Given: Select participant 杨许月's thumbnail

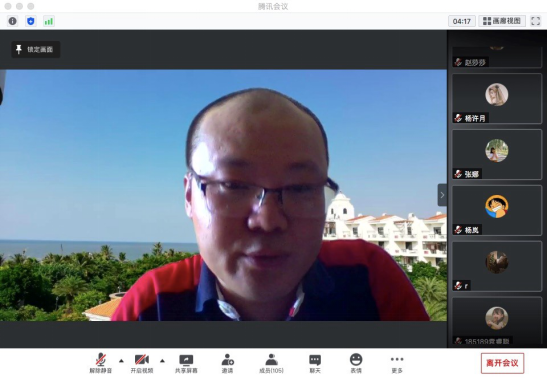Looking at the screenshot, I should [x=497, y=99].
